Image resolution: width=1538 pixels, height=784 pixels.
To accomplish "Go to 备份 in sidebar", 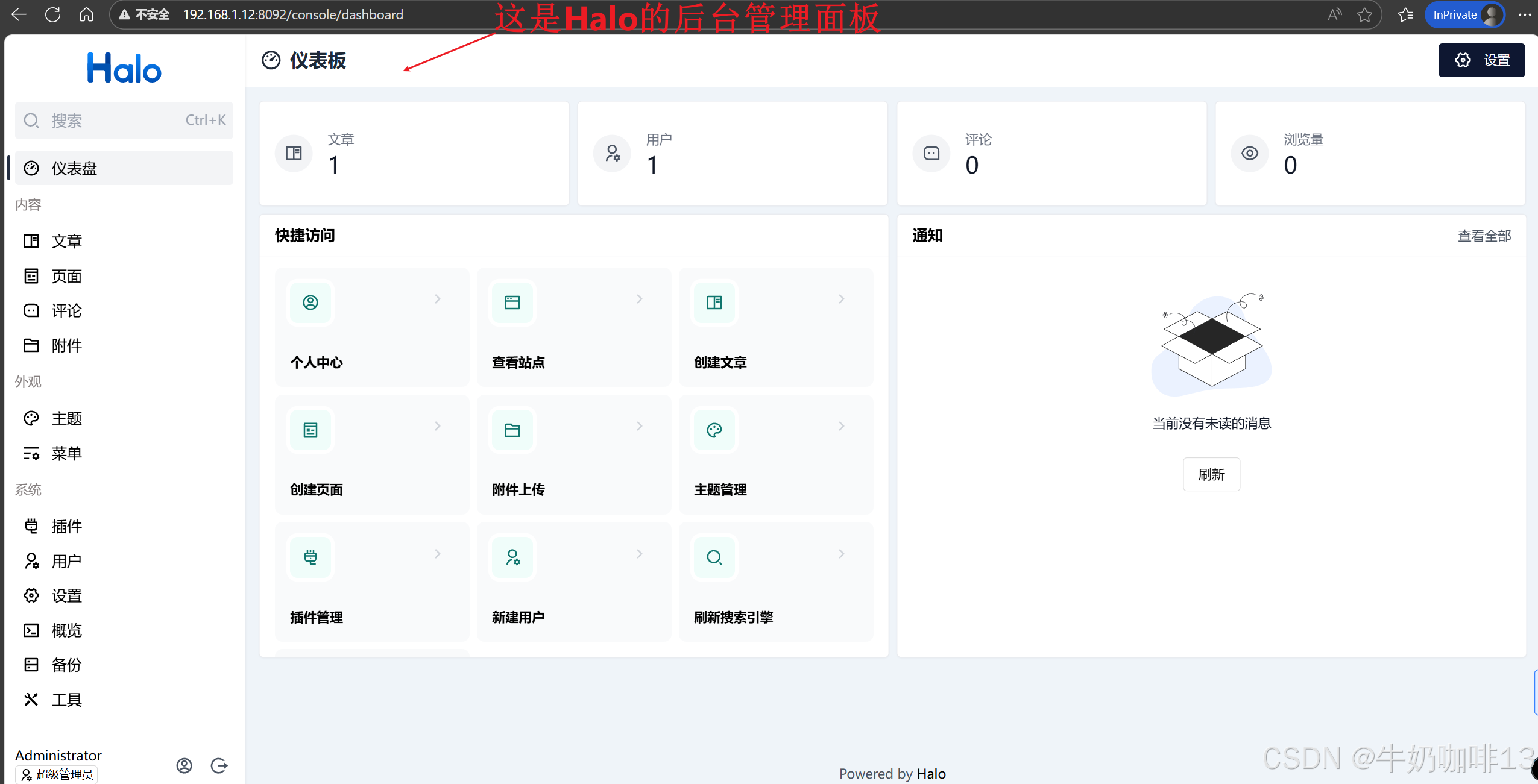I will click(66, 665).
